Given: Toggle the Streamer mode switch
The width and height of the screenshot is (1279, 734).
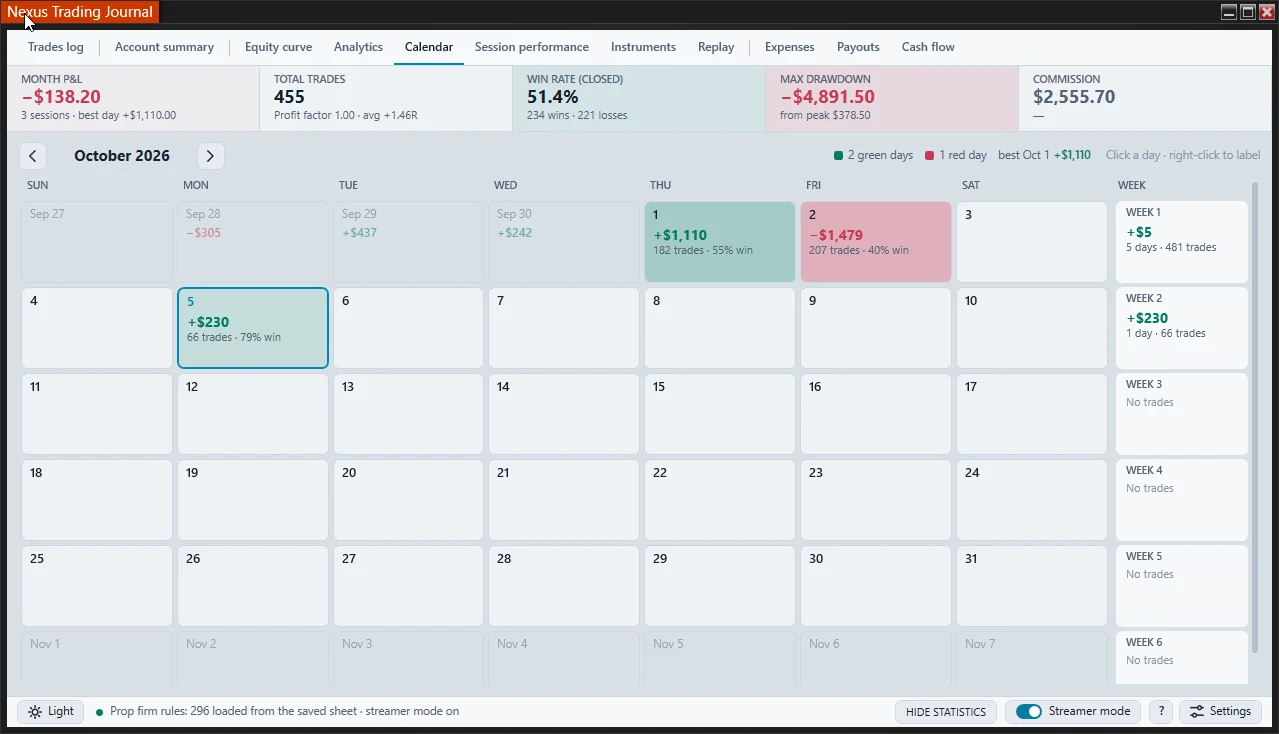Looking at the screenshot, I should coord(1029,711).
